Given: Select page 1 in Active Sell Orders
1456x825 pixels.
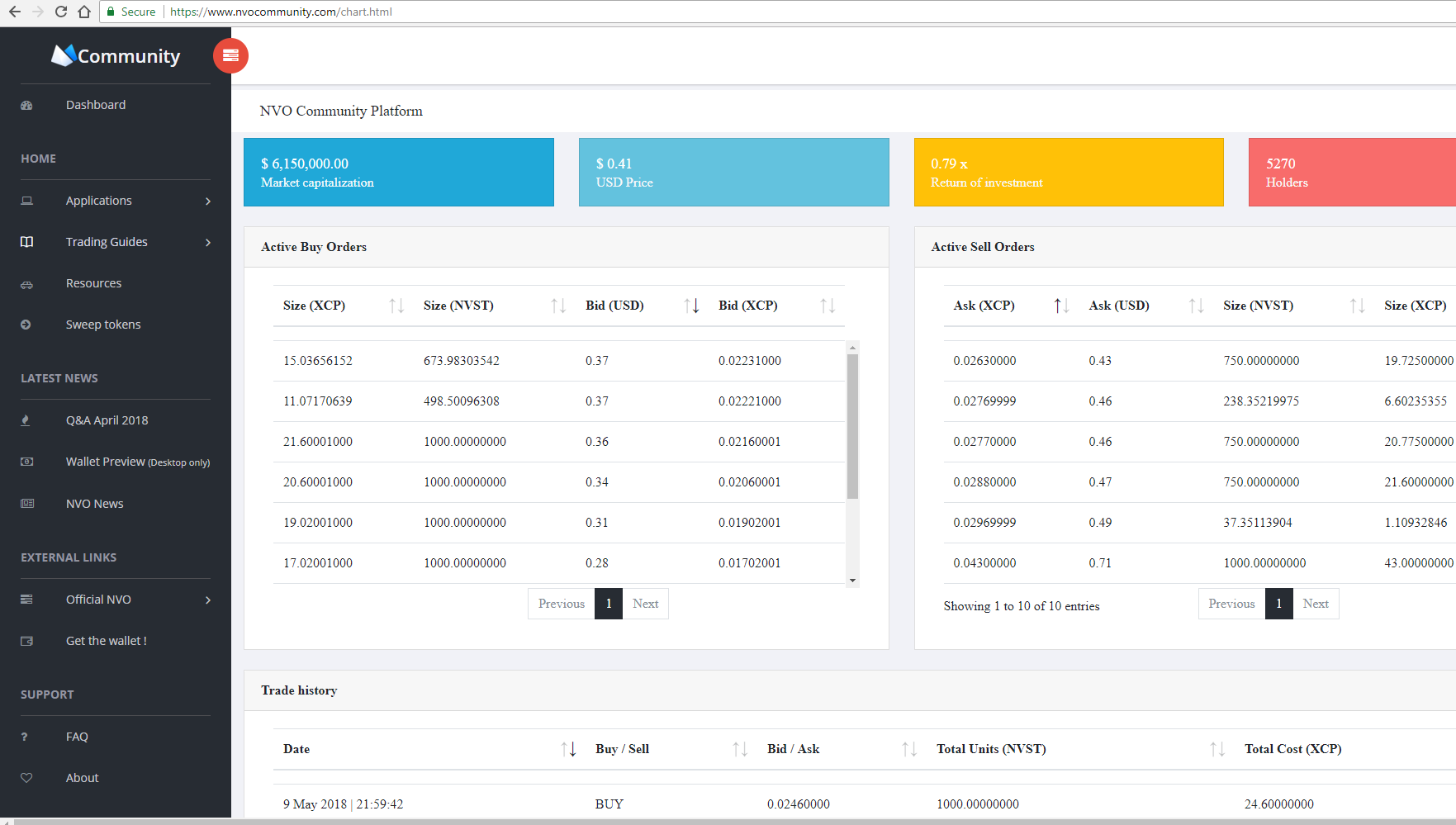Looking at the screenshot, I should [x=1278, y=604].
